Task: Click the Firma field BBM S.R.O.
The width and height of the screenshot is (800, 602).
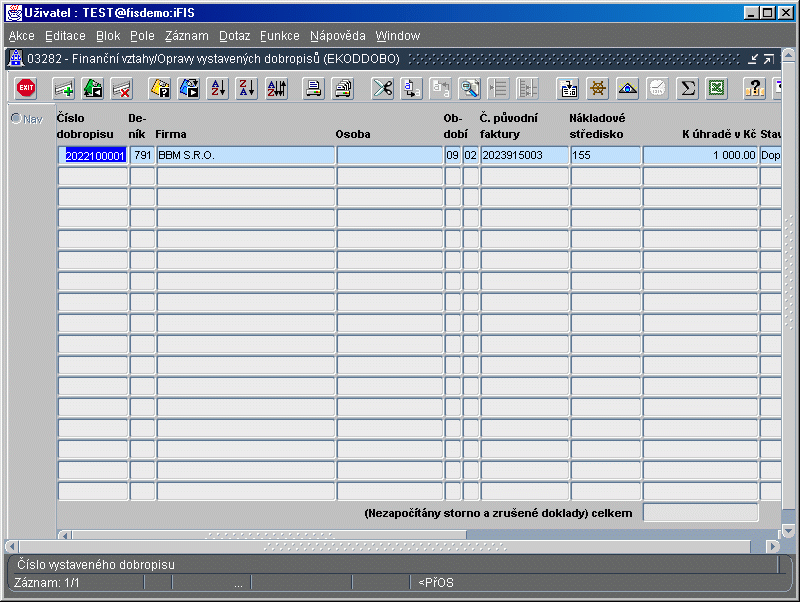Action: [245, 155]
